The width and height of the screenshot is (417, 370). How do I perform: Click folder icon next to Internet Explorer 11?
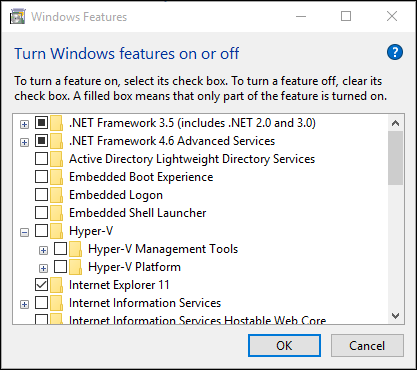[56, 285]
